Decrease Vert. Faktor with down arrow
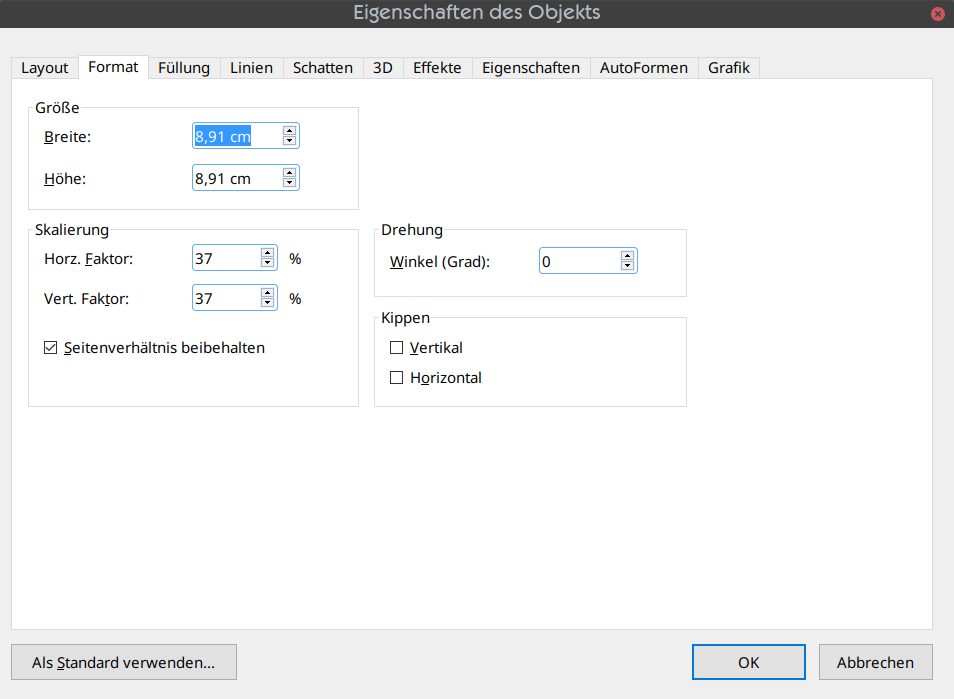 (x=268, y=302)
